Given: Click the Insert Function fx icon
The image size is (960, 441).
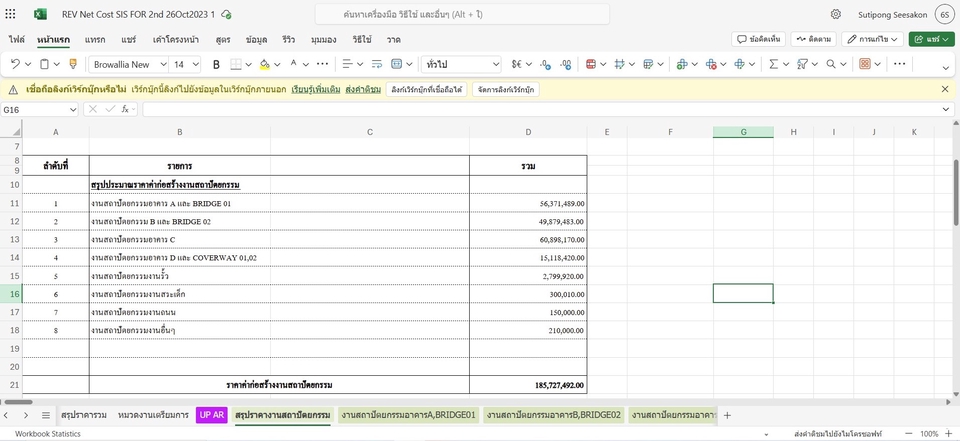Looking at the screenshot, I should [x=125, y=109].
